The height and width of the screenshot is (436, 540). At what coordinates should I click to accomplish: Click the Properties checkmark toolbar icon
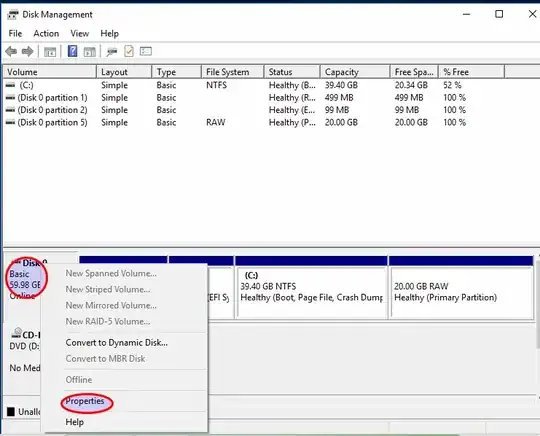coord(129,51)
